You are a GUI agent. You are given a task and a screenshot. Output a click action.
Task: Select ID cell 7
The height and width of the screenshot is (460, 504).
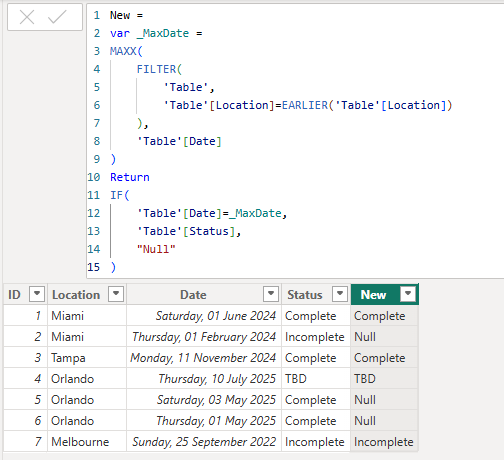26,442
